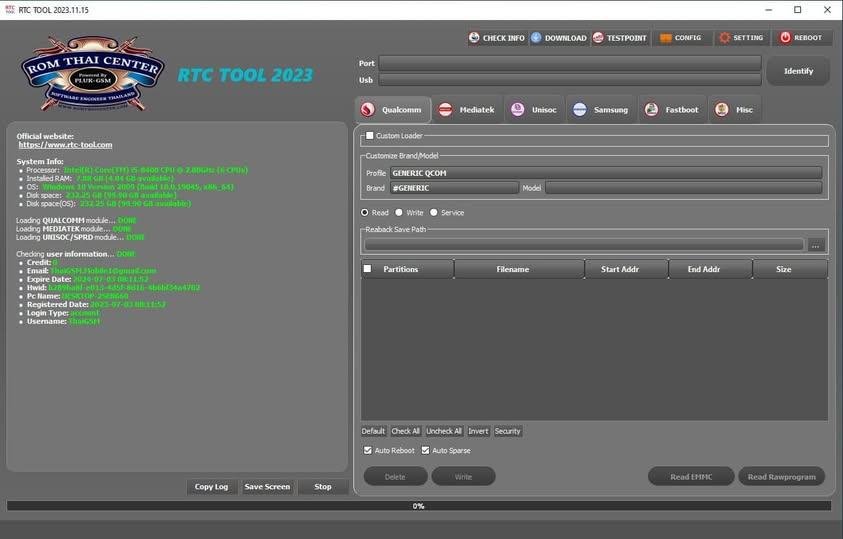
Task: Click the Read EMMC button
Action: click(691, 477)
